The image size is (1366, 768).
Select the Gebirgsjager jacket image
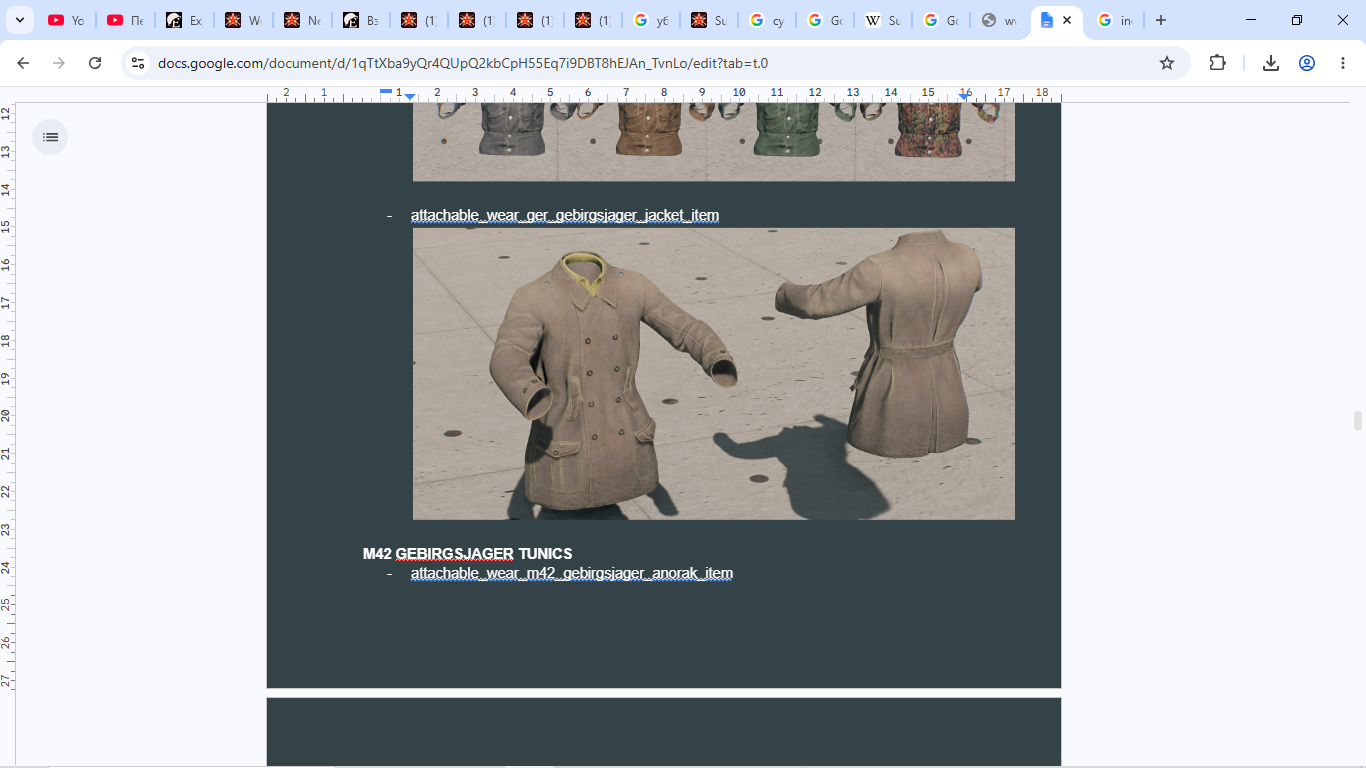click(714, 374)
